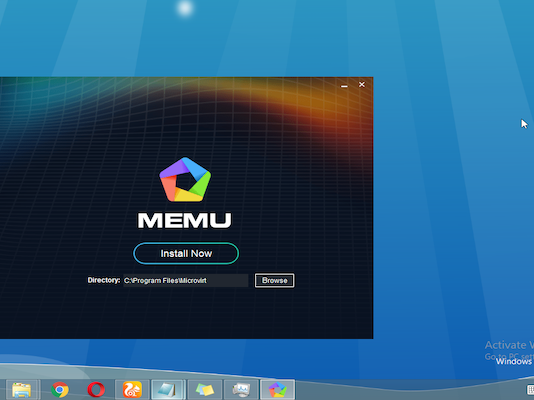
Task: Open the Browse directory dialog
Action: pyautogui.click(x=274, y=280)
